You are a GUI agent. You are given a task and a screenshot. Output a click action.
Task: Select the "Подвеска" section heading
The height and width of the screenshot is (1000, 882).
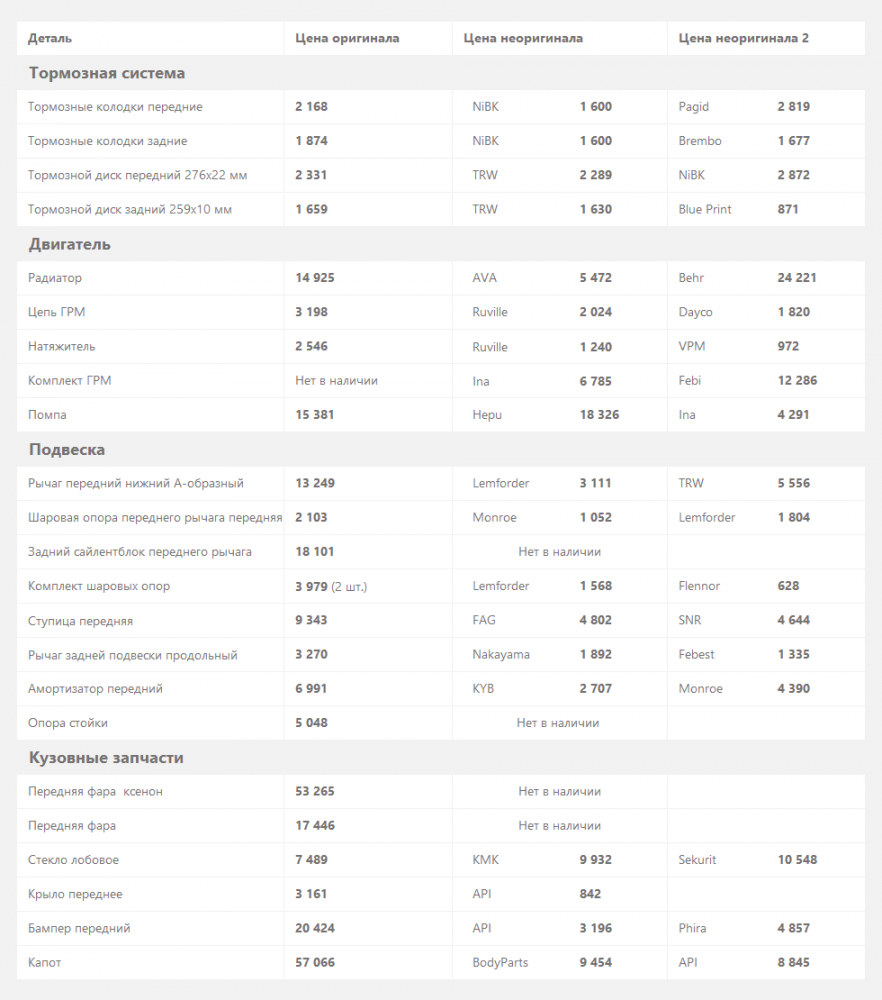coord(67,450)
